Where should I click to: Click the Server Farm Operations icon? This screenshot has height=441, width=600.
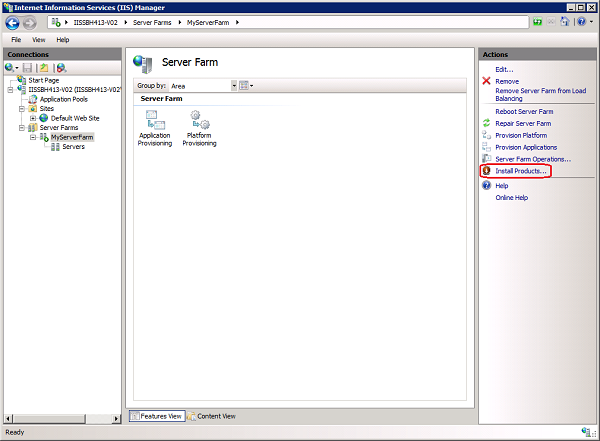[x=486, y=158]
